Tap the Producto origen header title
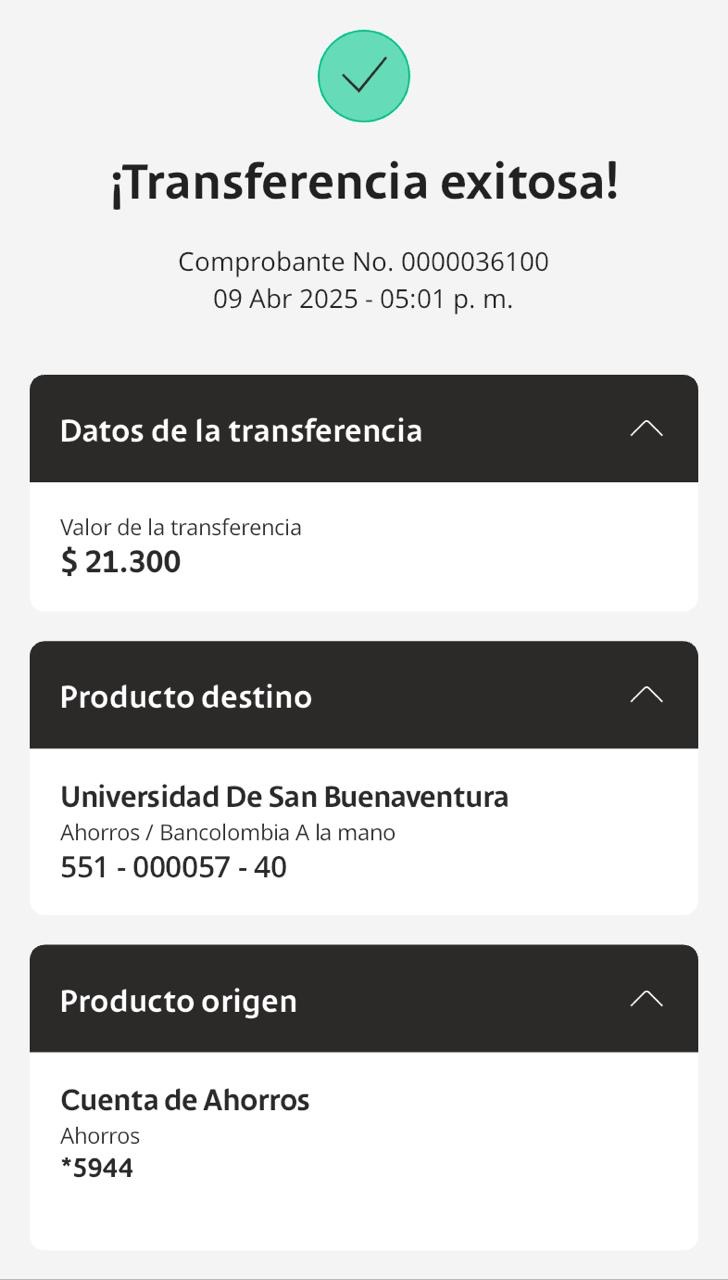Image resolution: width=728 pixels, height=1280 pixels. click(x=179, y=1001)
